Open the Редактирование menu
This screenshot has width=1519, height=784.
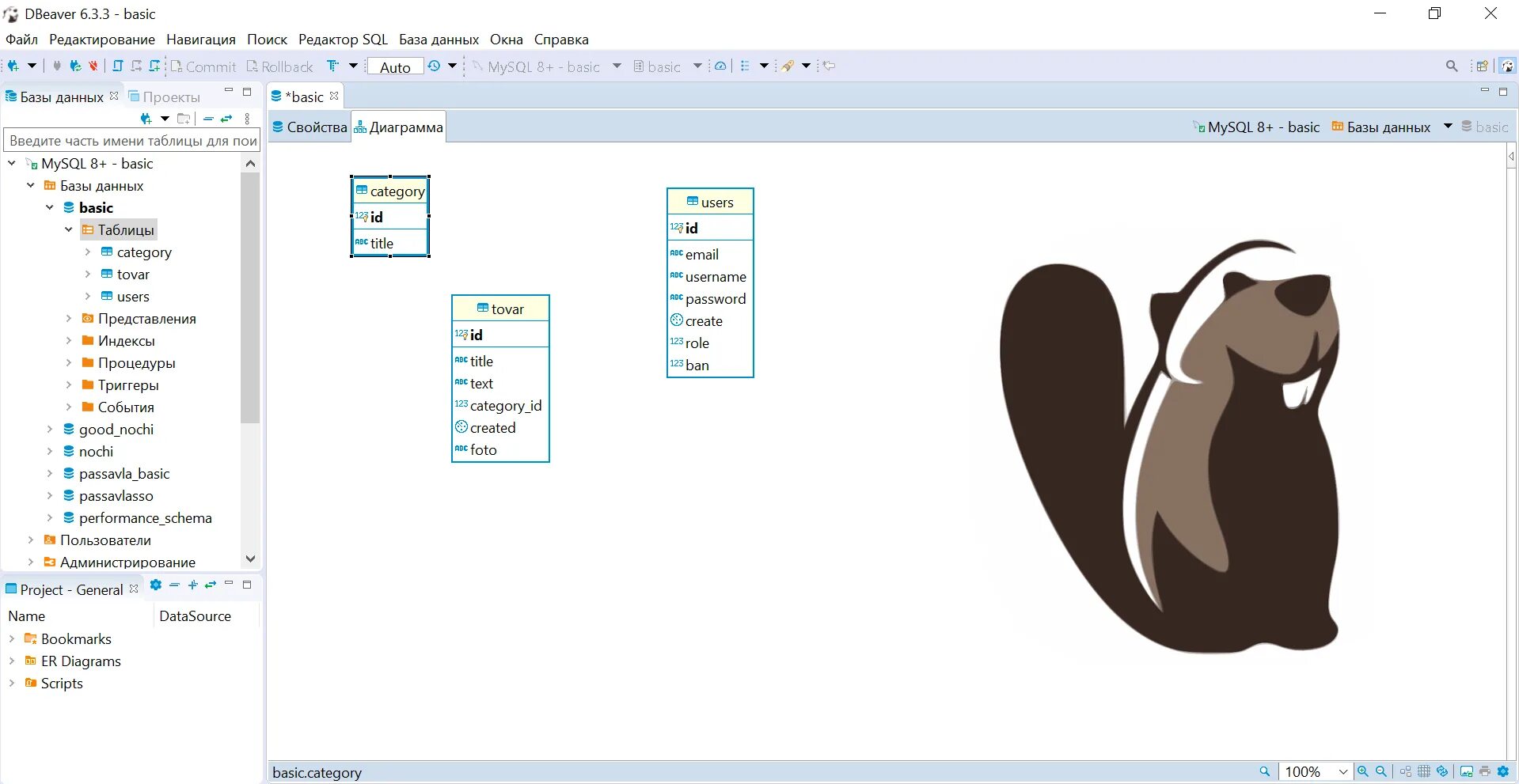click(x=102, y=40)
